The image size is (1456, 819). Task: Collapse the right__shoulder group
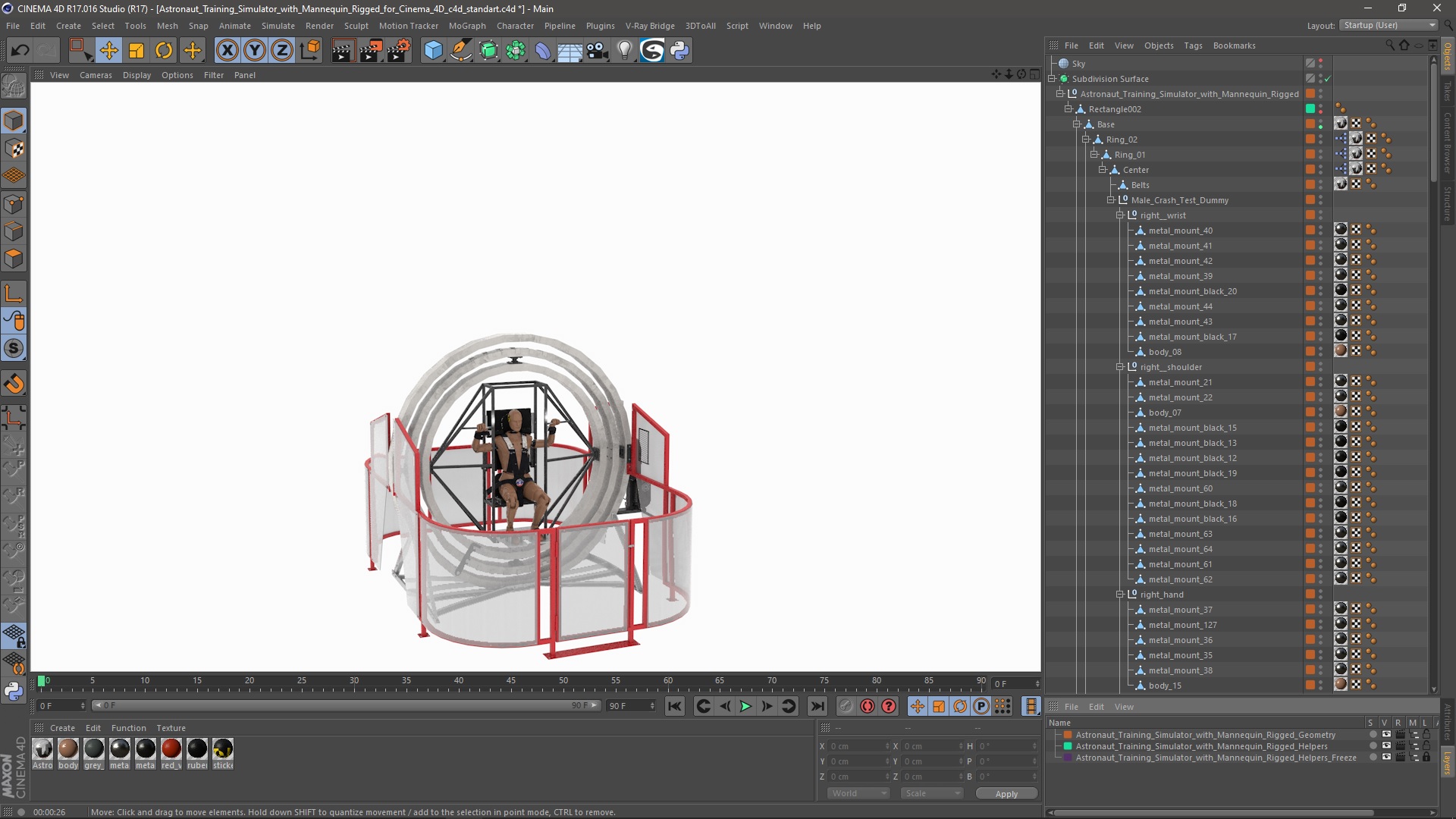tap(1120, 367)
